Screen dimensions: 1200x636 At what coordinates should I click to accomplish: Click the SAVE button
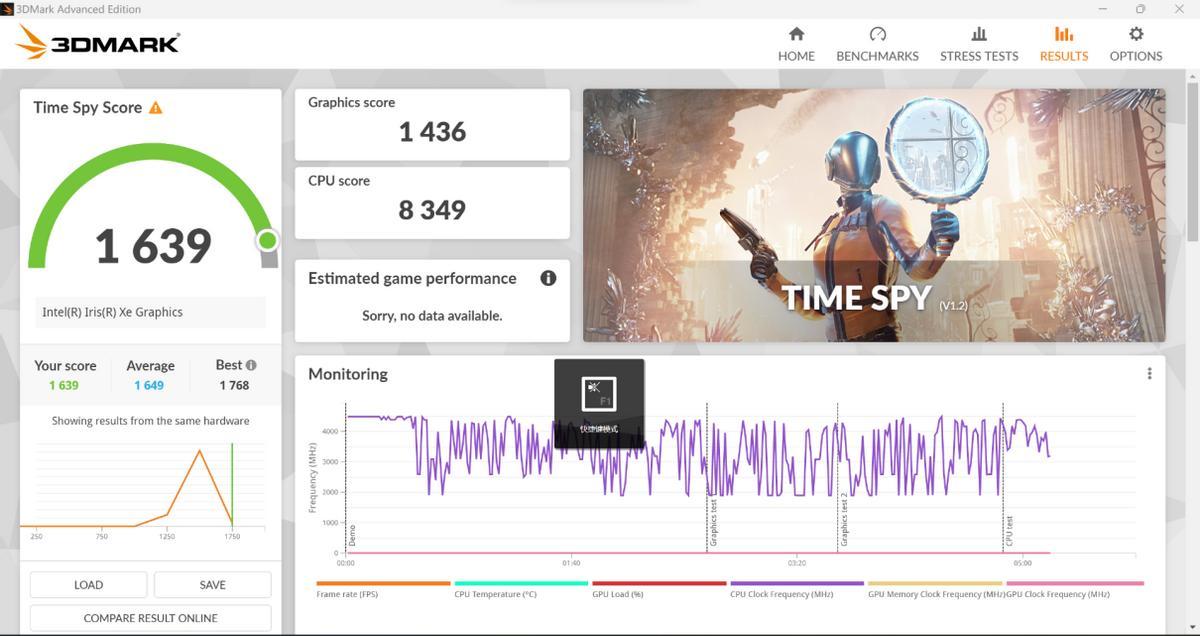pyautogui.click(x=212, y=584)
